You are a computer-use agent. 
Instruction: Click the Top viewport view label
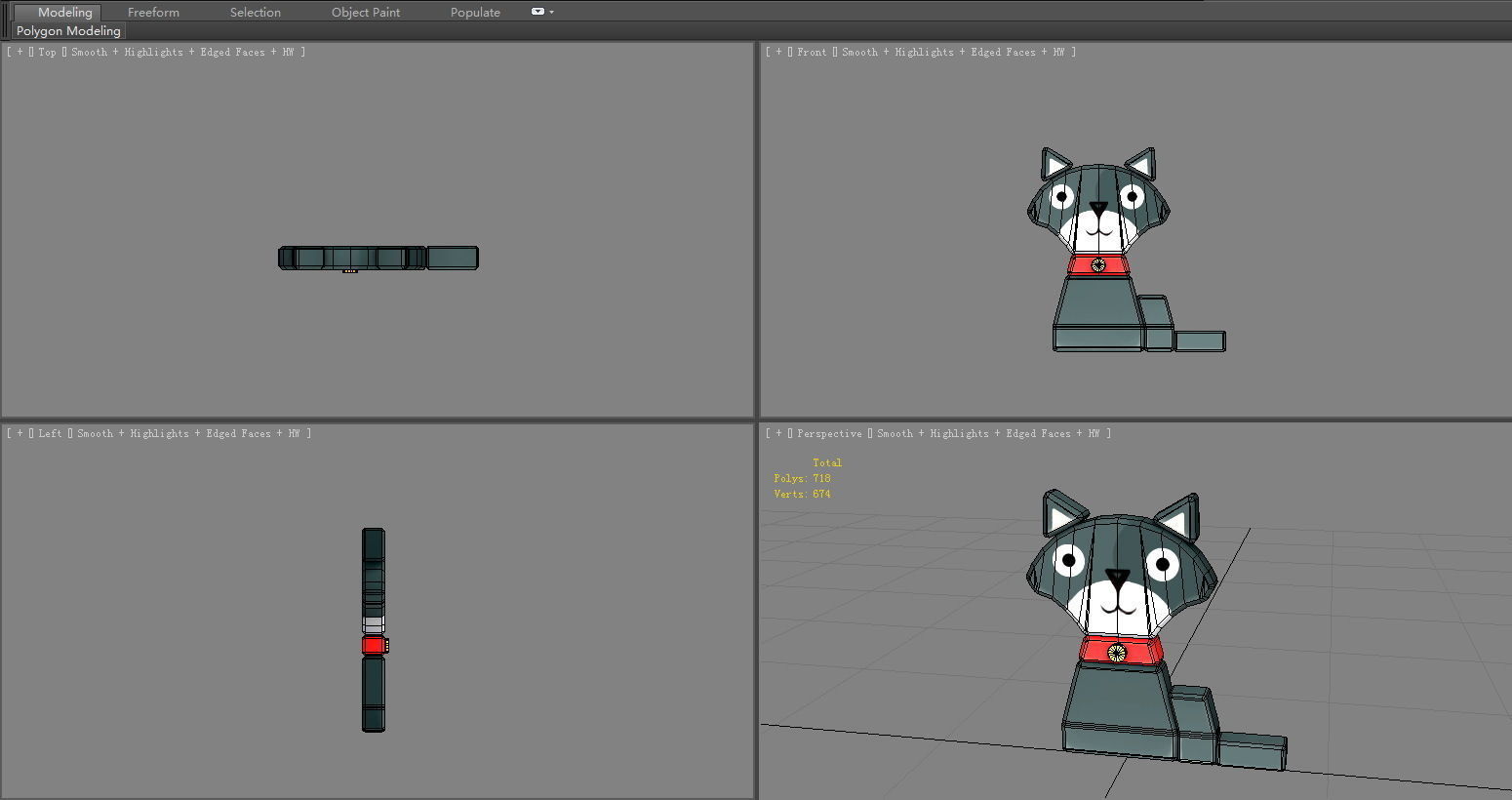(x=47, y=52)
